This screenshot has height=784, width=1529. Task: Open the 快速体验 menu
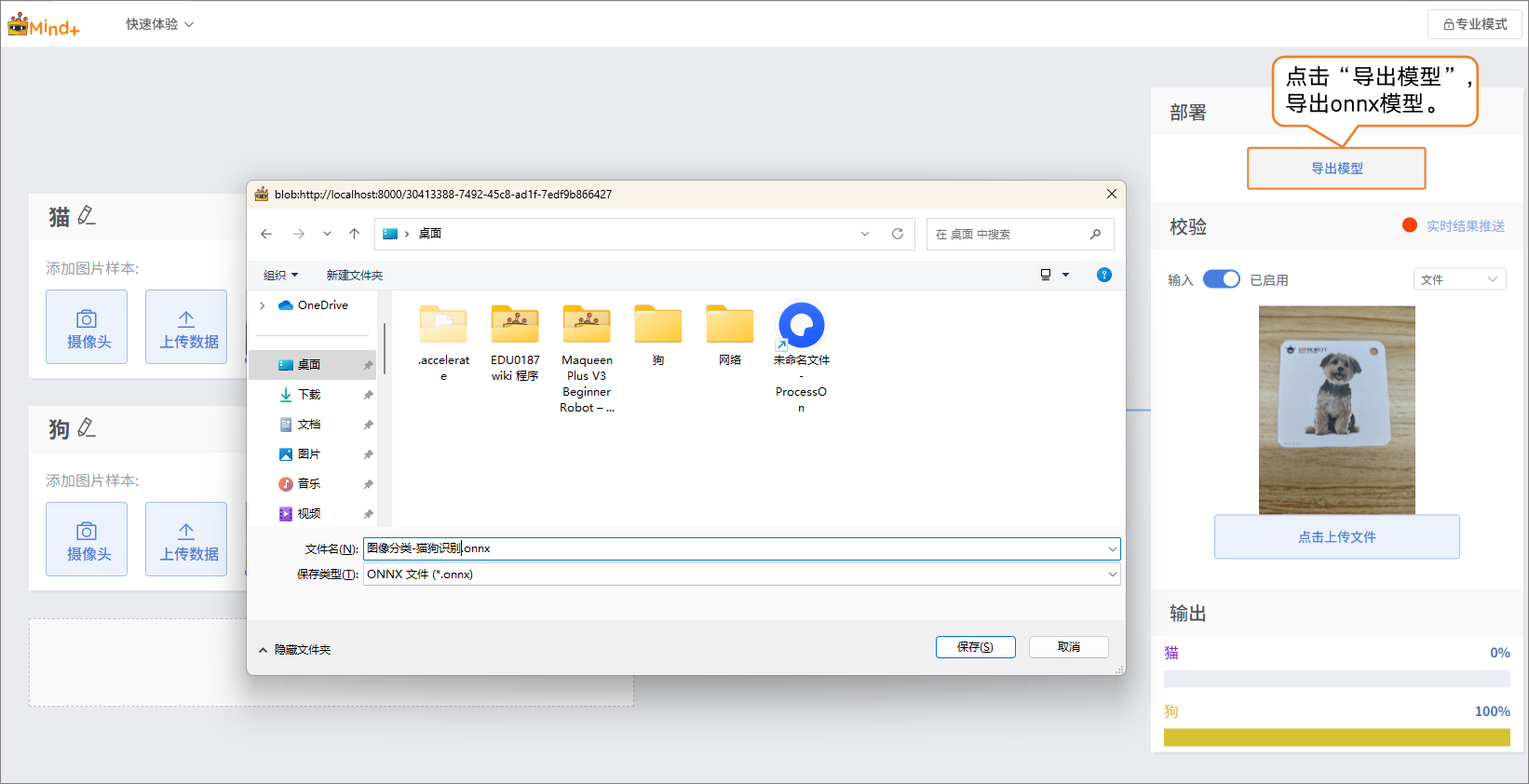(x=159, y=24)
